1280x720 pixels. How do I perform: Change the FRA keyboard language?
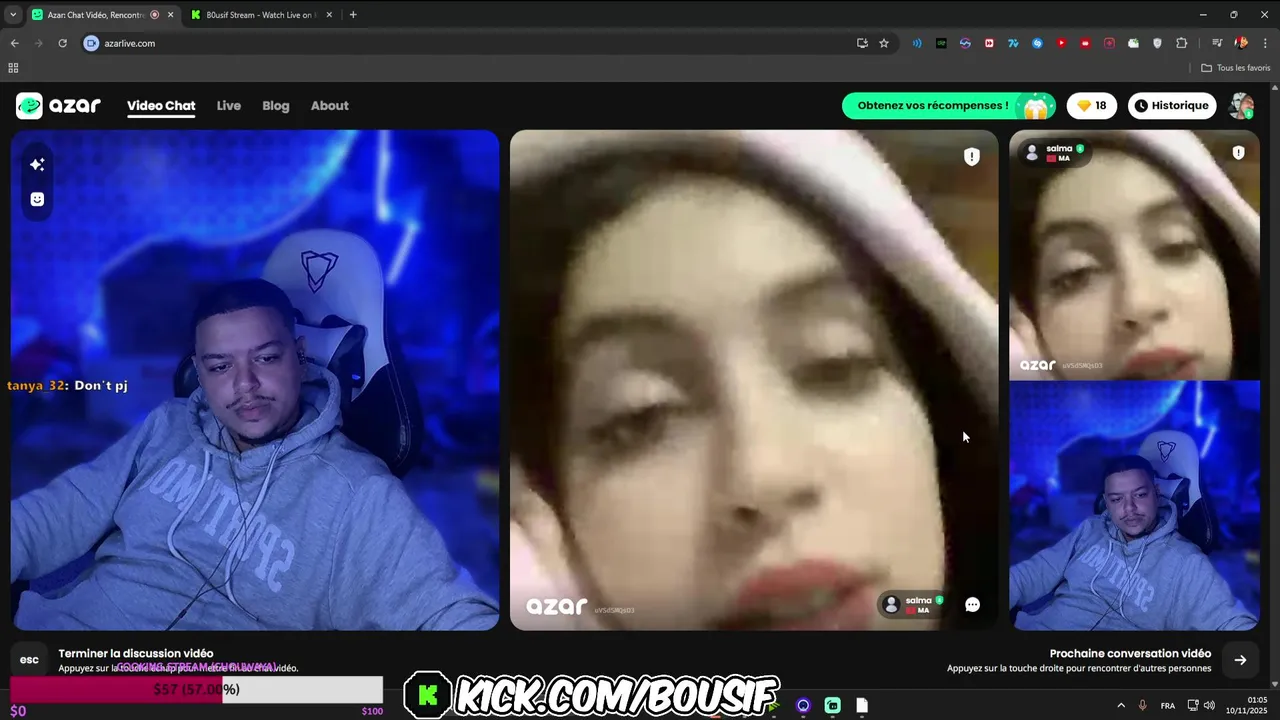(1168, 706)
